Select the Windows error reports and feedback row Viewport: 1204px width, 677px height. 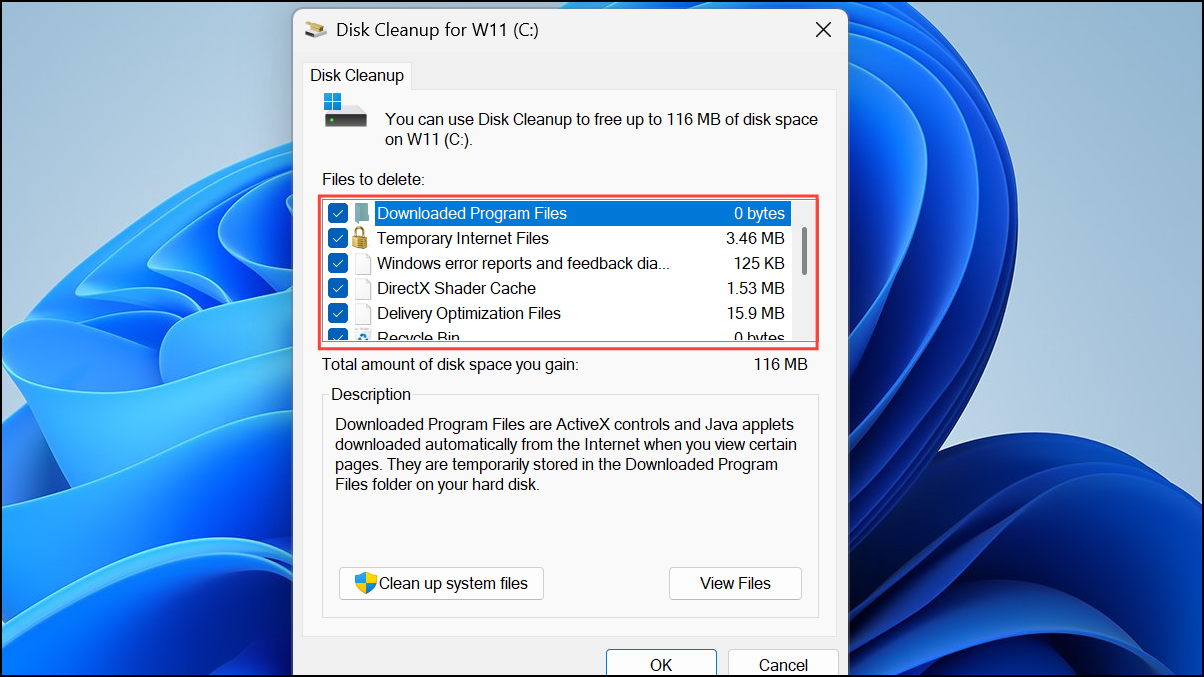(x=523, y=264)
